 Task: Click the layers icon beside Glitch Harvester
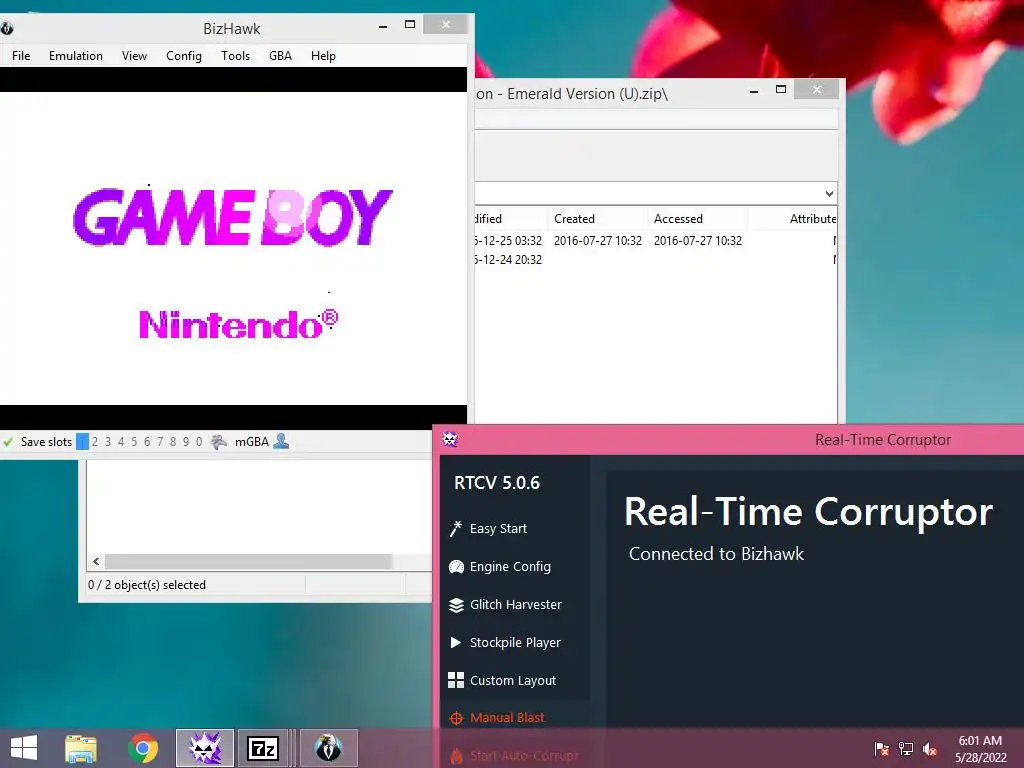[456, 605]
